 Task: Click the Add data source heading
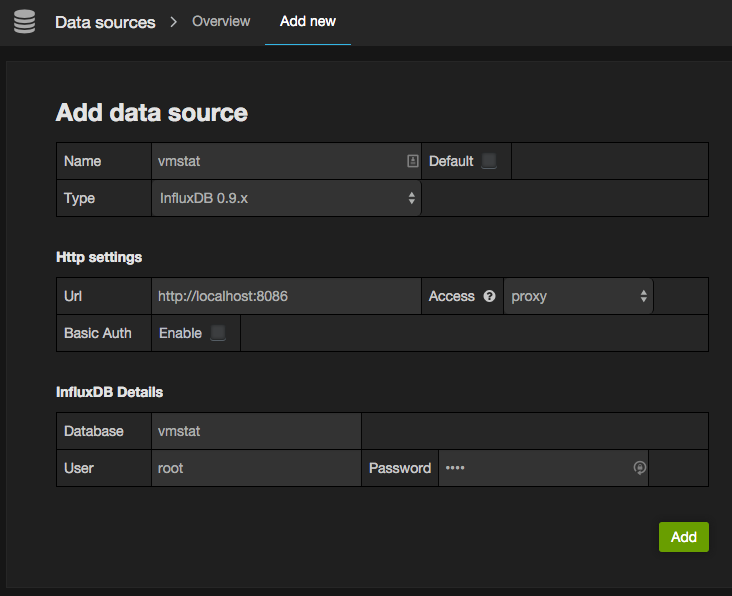click(152, 113)
